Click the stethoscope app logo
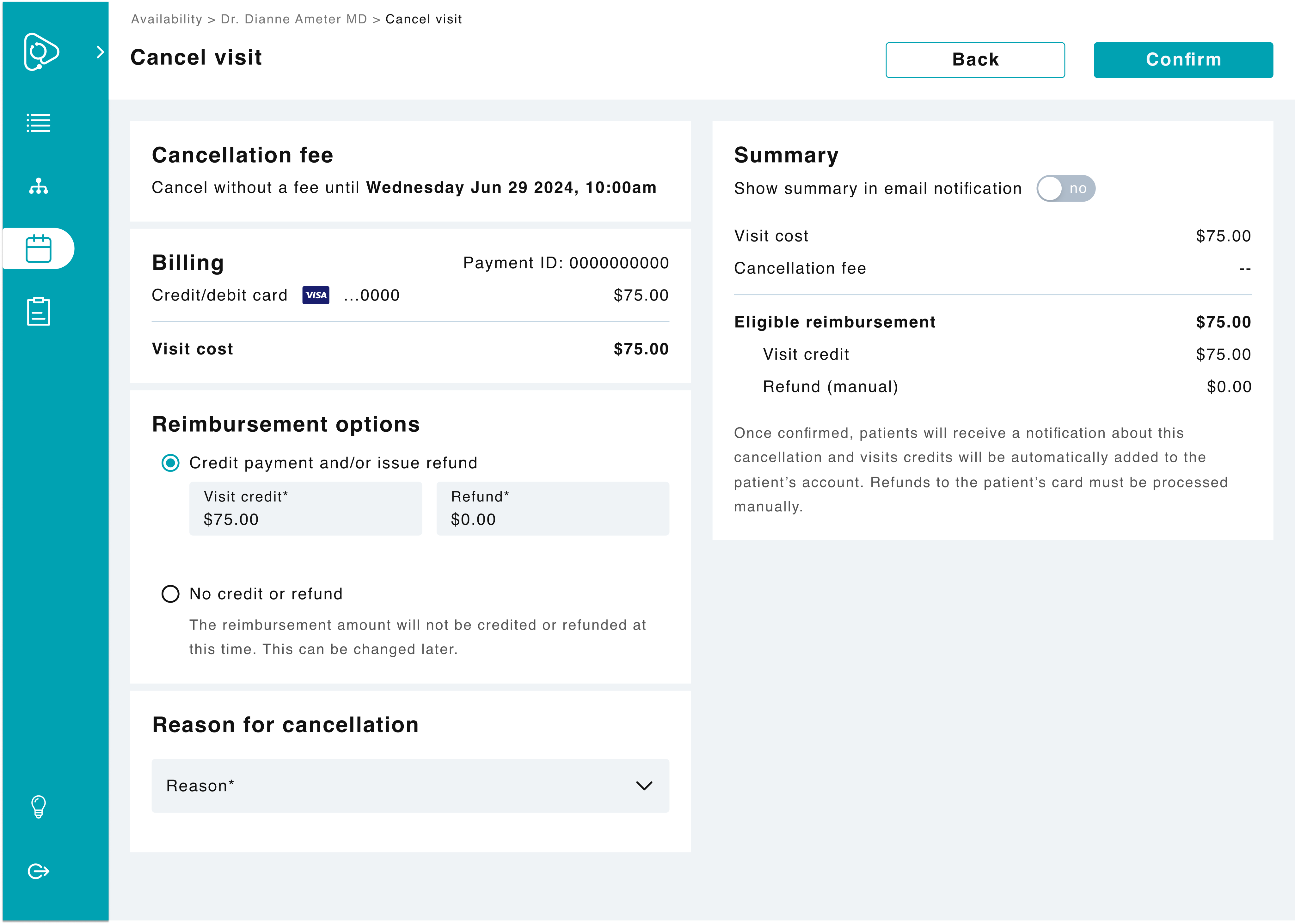 pos(41,52)
